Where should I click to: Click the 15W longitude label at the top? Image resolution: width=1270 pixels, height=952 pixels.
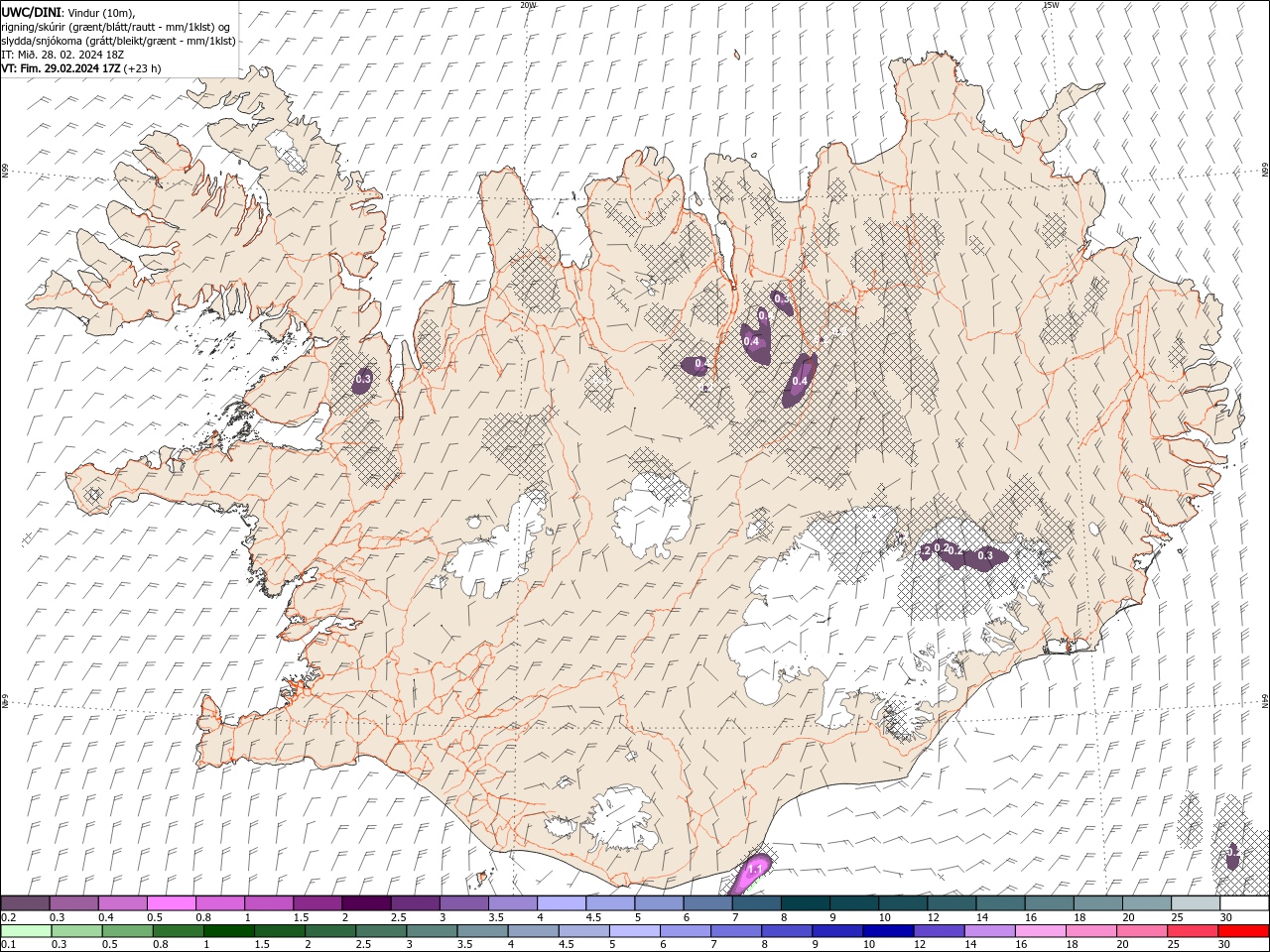1051,5
